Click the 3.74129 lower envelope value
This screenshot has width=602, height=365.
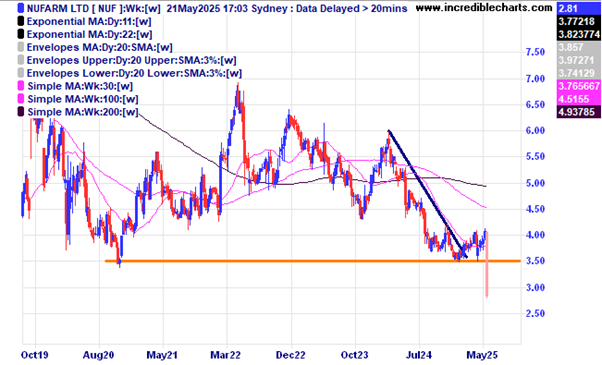pos(579,73)
